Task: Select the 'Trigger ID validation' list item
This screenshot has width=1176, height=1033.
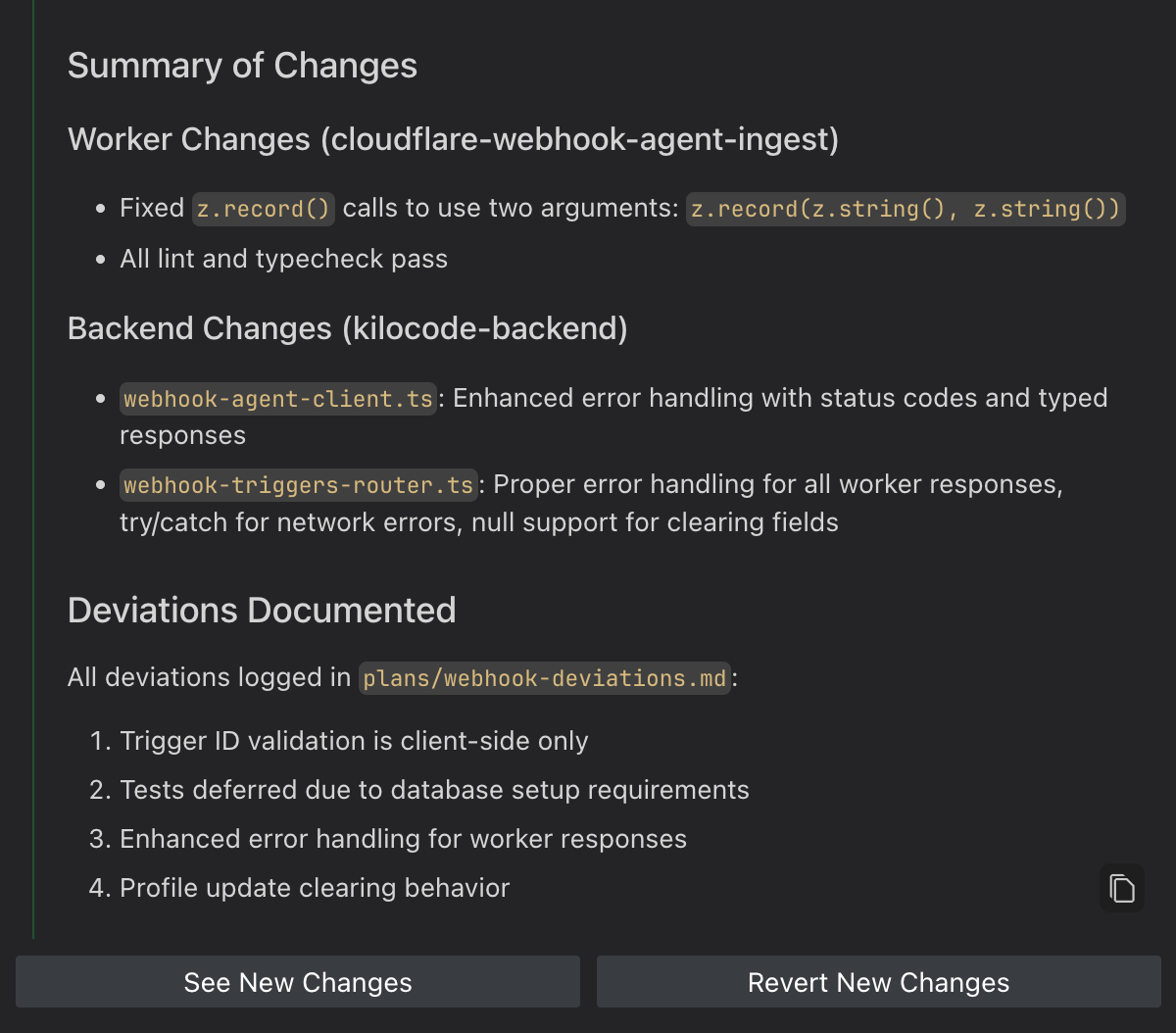Action: pyautogui.click(x=354, y=741)
